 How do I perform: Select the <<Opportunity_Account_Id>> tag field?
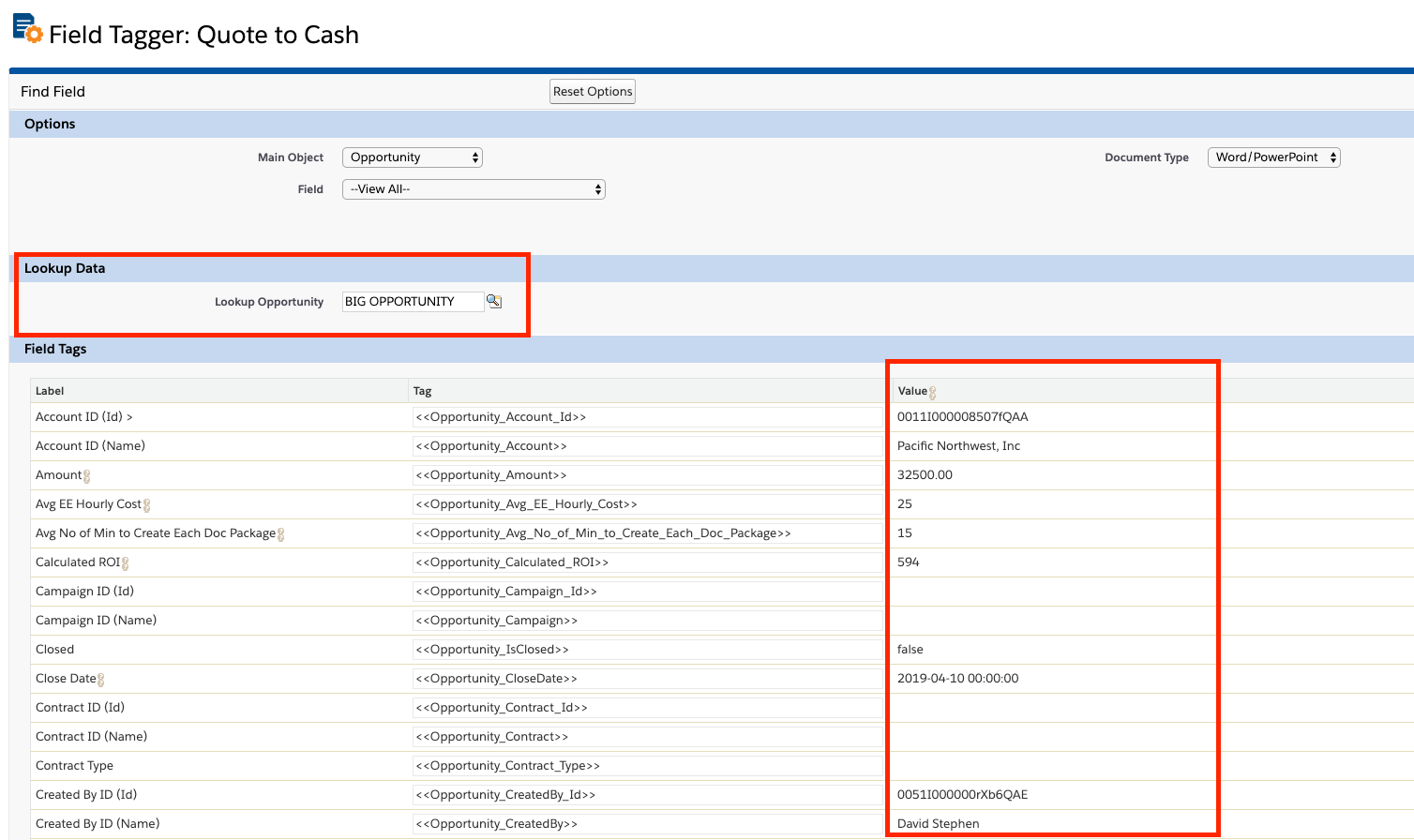[x=648, y=417]
